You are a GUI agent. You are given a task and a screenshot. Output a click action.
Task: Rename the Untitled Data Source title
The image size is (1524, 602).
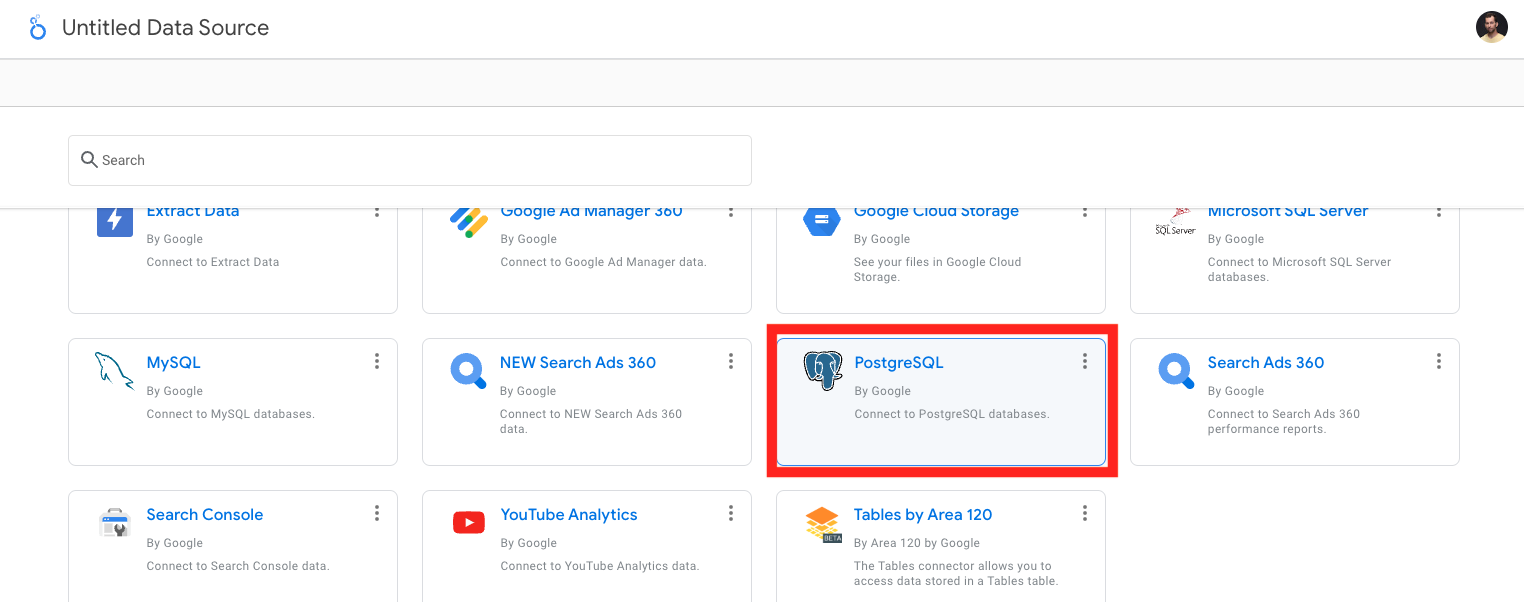pos(165,28)
